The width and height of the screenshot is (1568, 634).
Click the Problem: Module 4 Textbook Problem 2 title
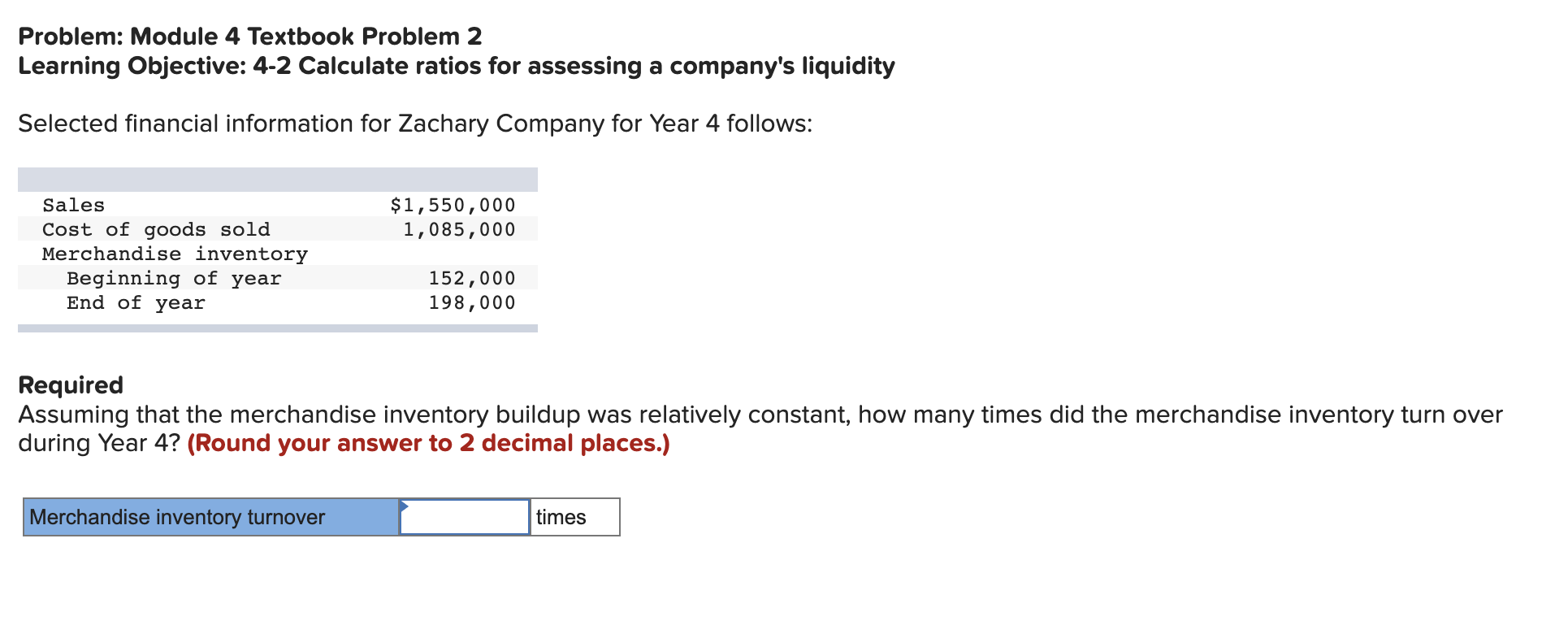coord(249,36)
